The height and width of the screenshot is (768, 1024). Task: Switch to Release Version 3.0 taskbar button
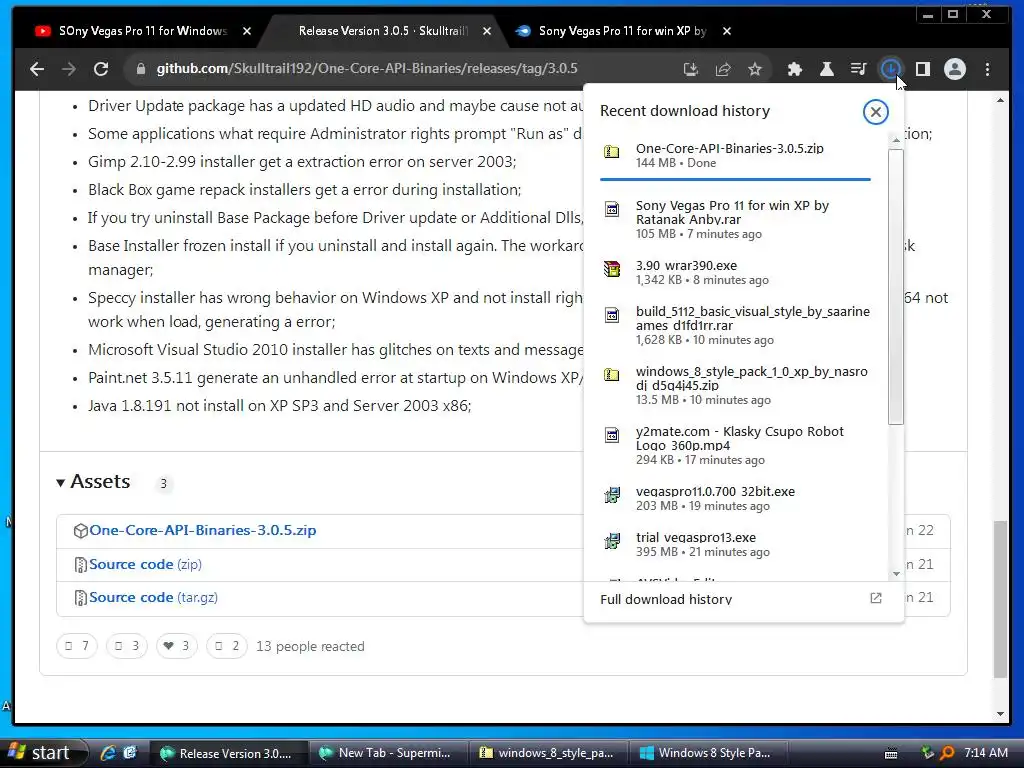(x=228, y=753)
